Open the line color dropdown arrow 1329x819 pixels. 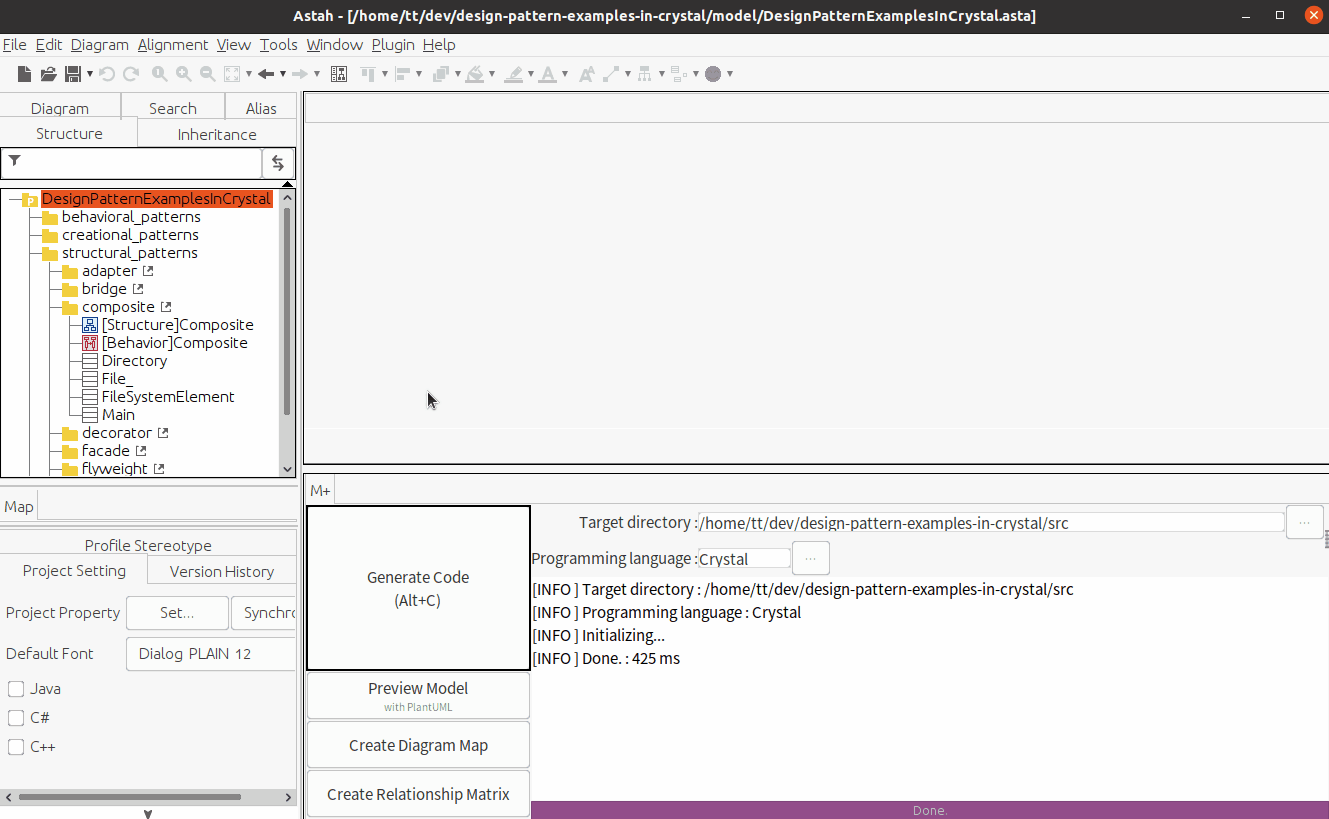pos(531,74)
